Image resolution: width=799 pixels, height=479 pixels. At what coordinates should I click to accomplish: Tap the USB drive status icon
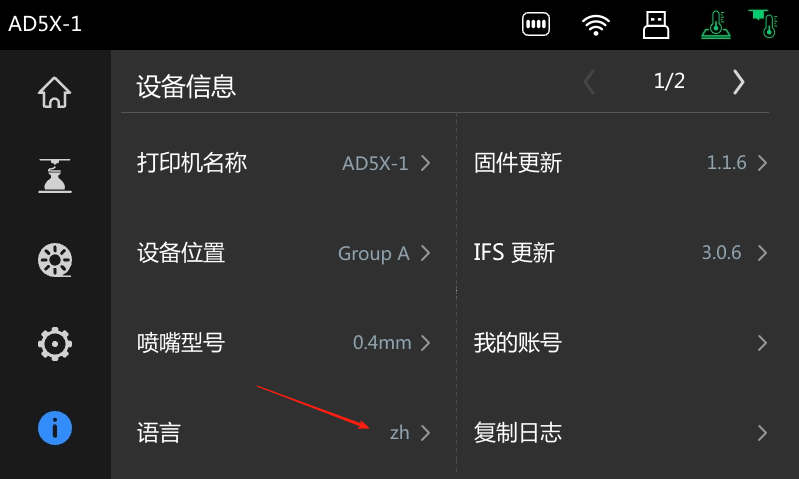pyautogui.click(x=656, y=24)
